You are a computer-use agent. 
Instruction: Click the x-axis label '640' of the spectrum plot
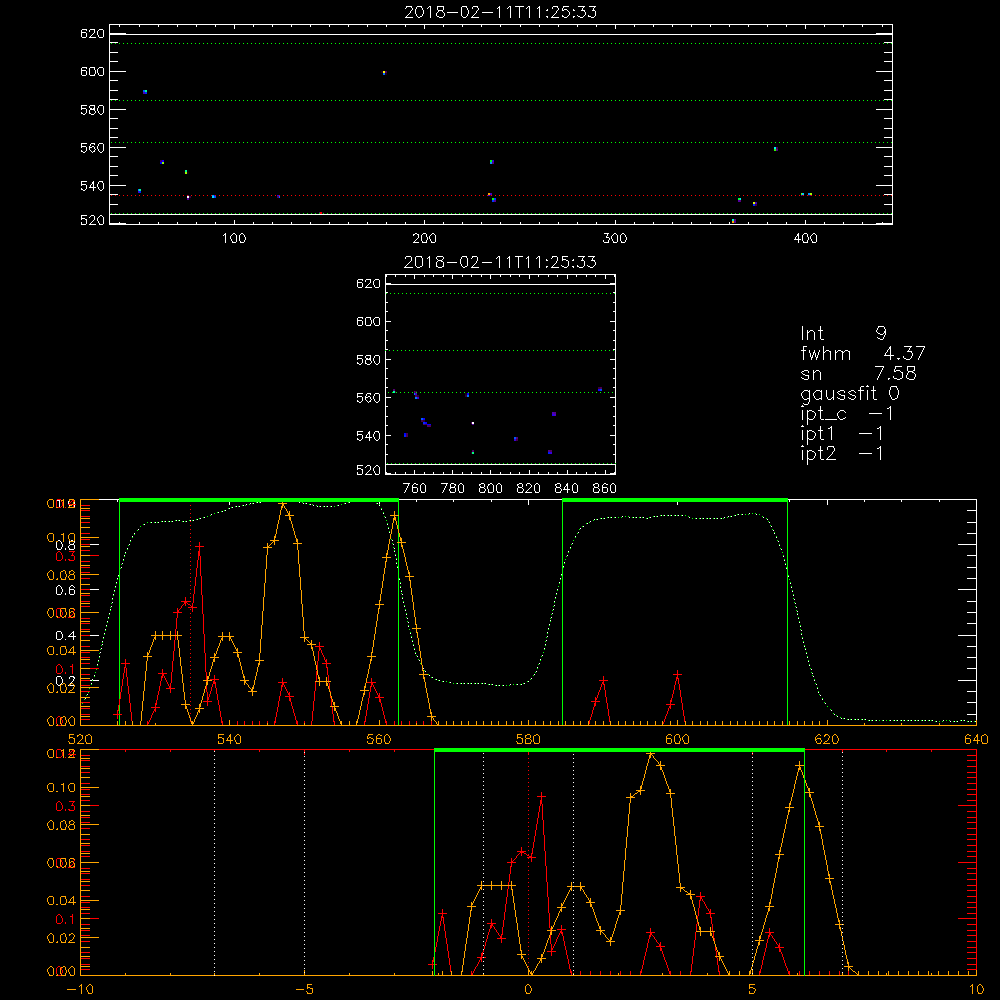pyautogui.click(x=976, y=740)
